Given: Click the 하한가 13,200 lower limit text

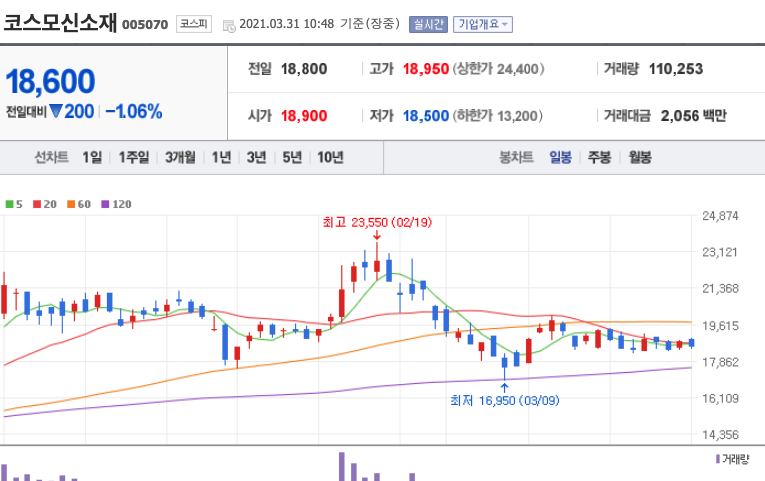Looking at the screenshot, I should (x=497, y=116).
